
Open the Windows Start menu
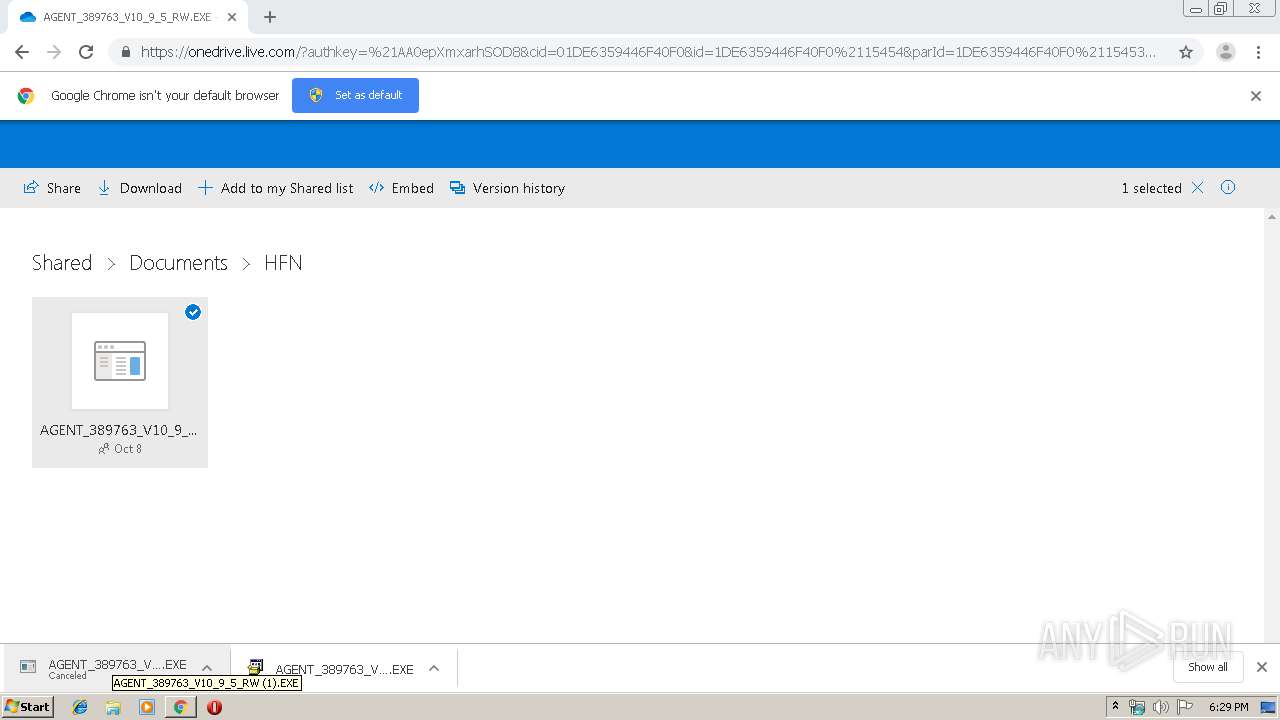pyautogui.click(x=27, y=707)
